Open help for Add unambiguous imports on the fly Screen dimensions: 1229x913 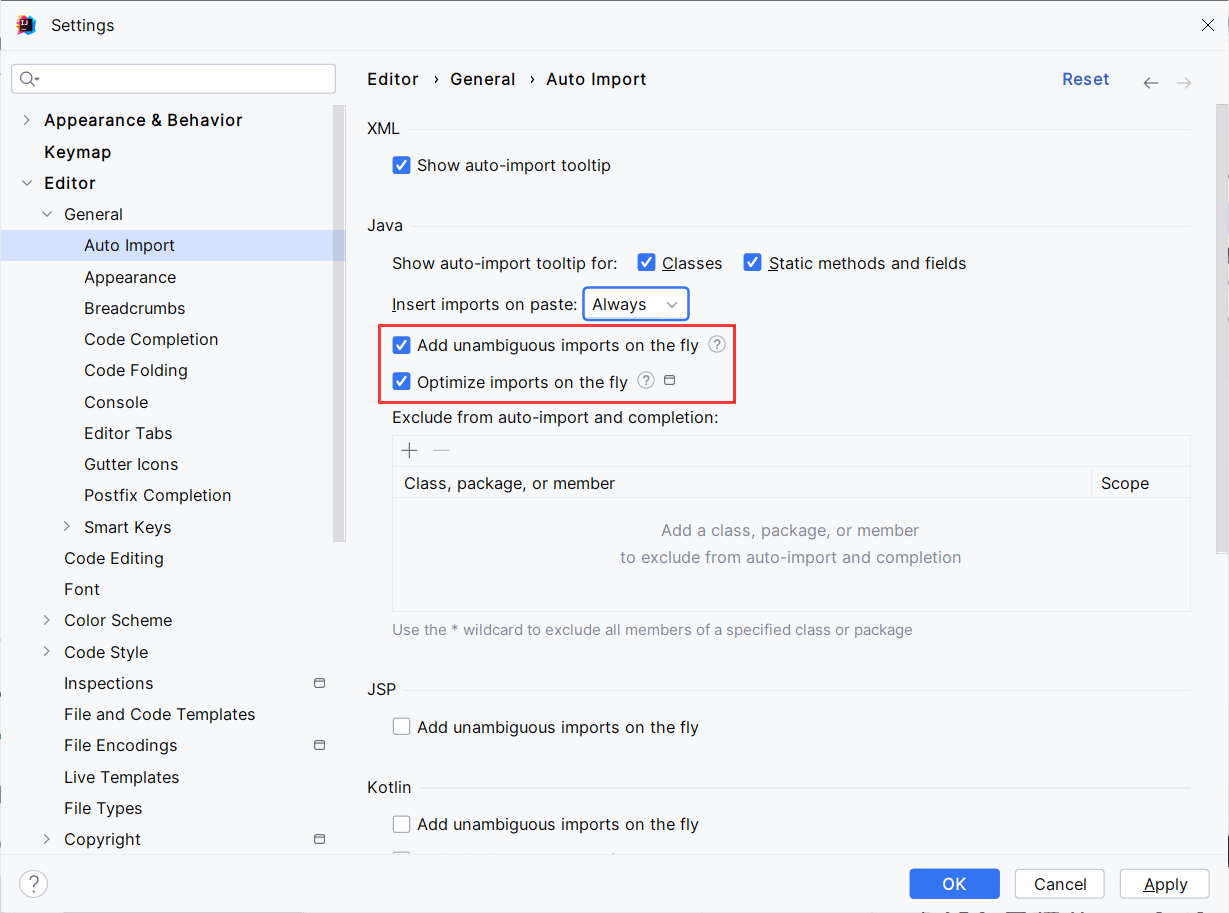pyautogui.click(x=717, y=344)
